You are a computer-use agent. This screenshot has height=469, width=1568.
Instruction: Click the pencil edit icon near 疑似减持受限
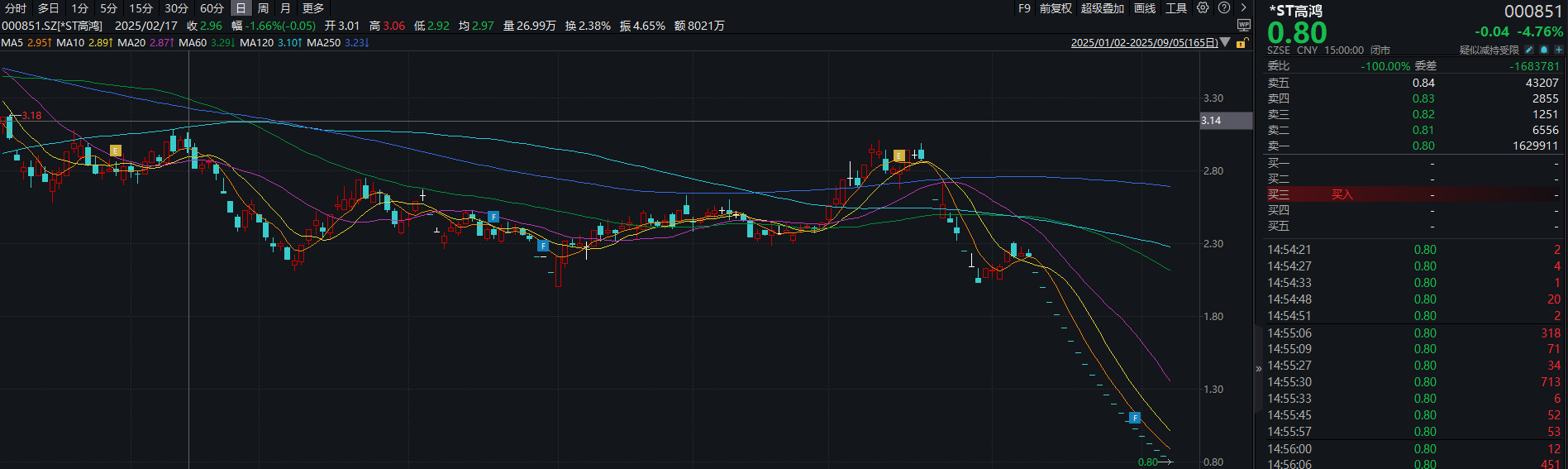coord(1529,50)
